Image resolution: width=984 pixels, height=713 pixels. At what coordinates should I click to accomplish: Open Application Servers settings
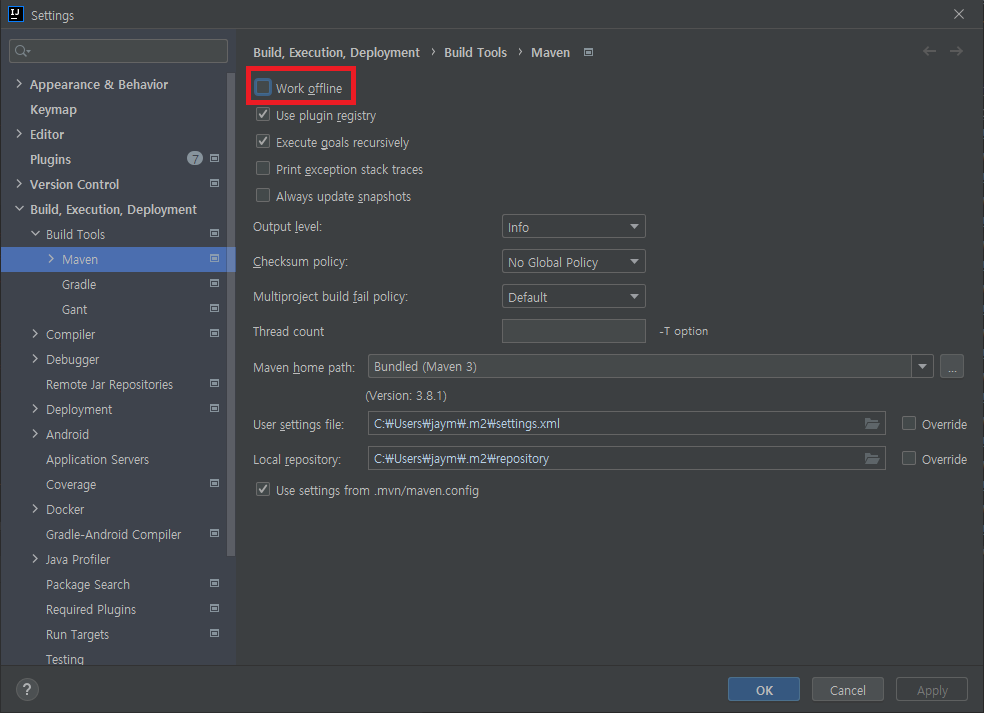pos(97,459)
